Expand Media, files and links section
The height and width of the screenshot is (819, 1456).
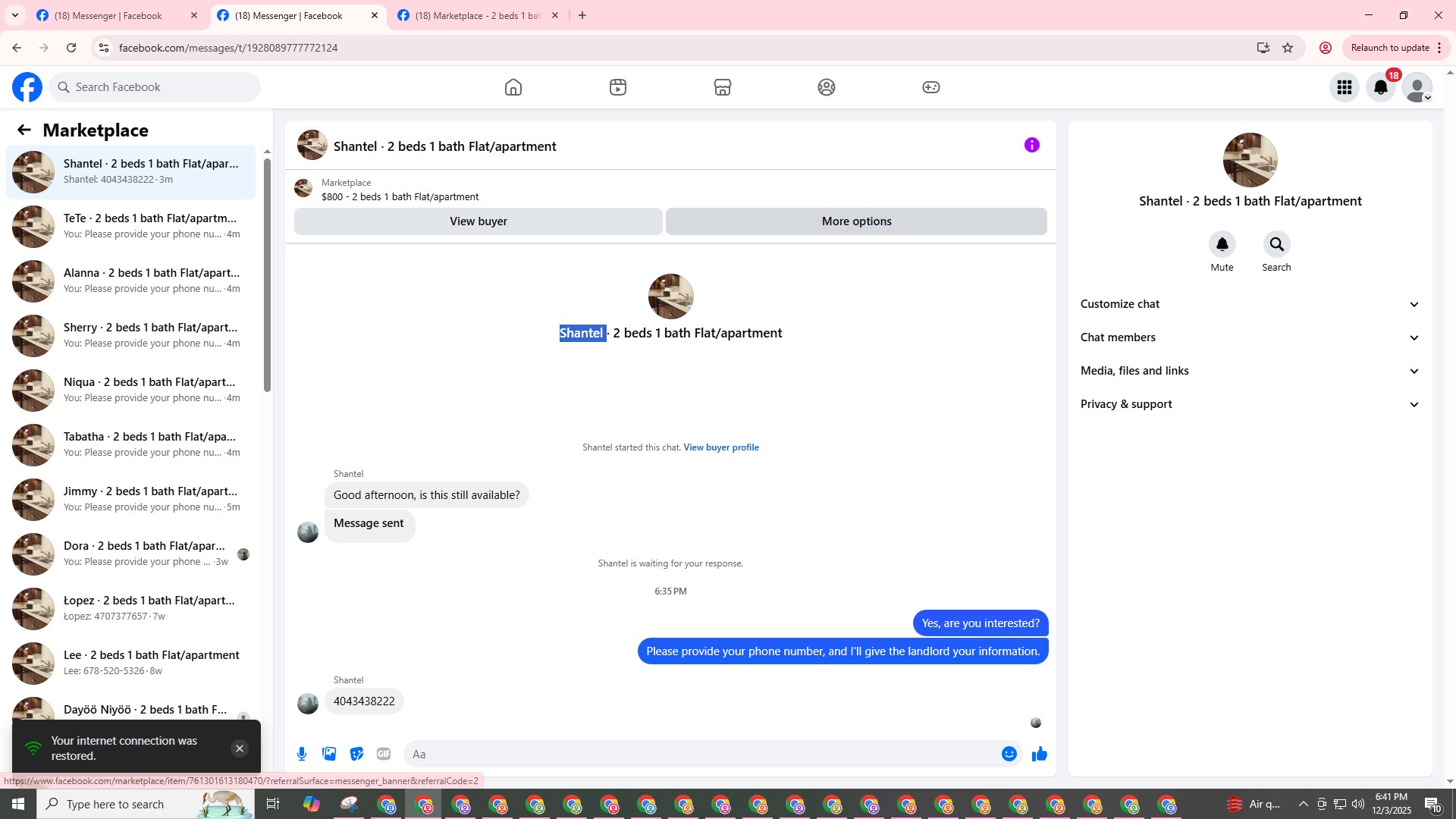tap(1250, 371)
